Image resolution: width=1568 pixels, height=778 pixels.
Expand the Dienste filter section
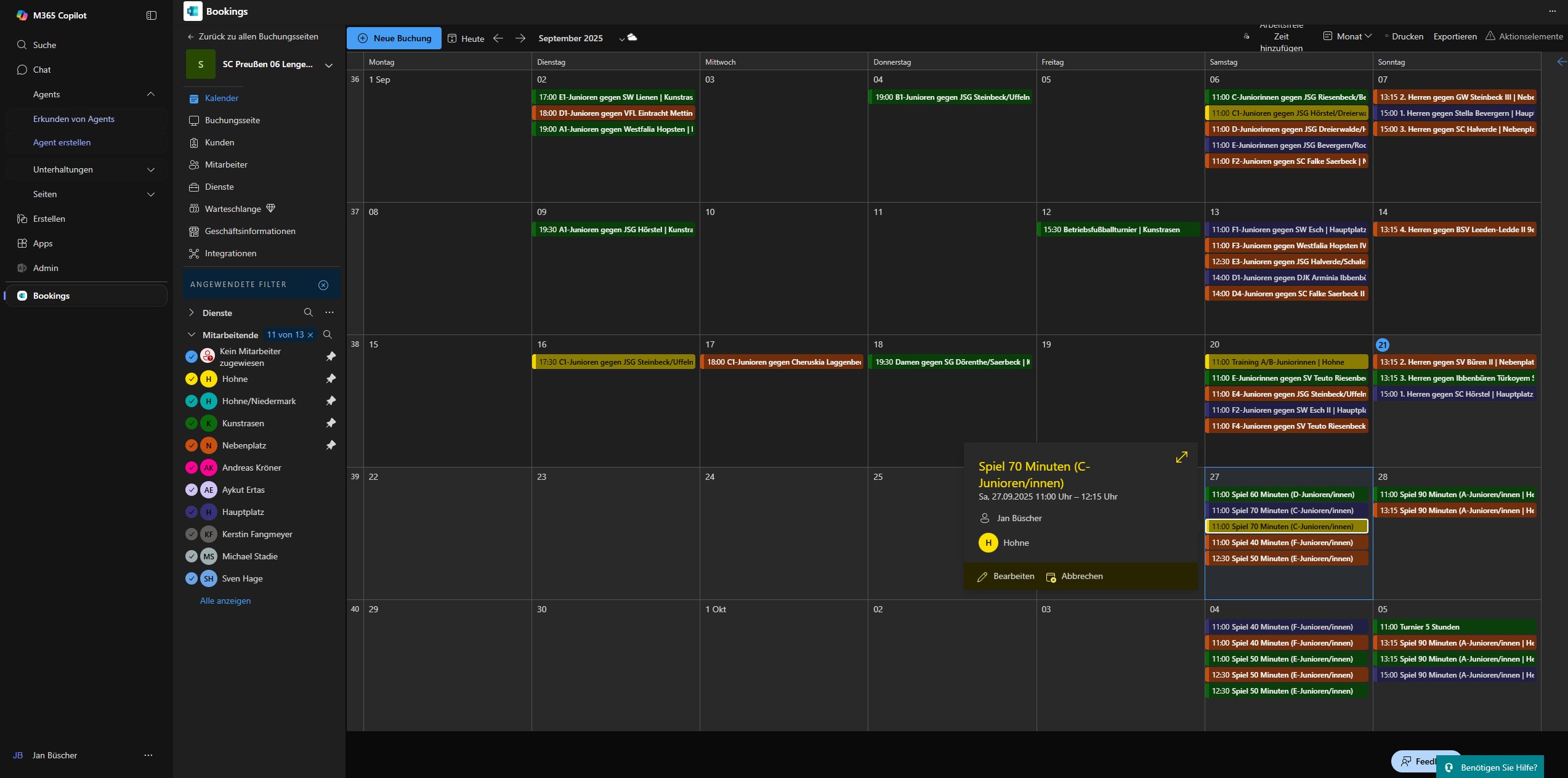[192, 312]
